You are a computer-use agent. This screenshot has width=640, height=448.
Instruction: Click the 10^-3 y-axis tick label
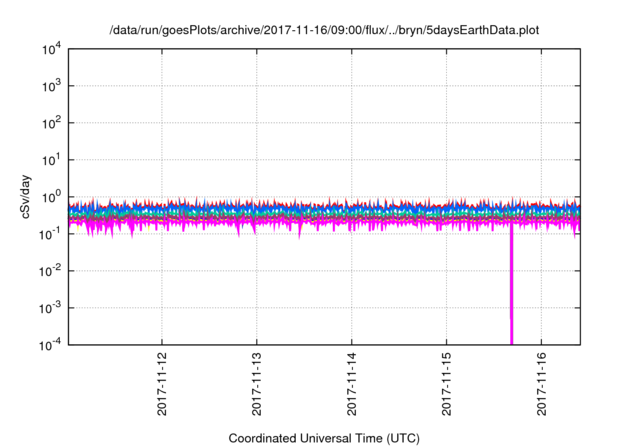51,308
